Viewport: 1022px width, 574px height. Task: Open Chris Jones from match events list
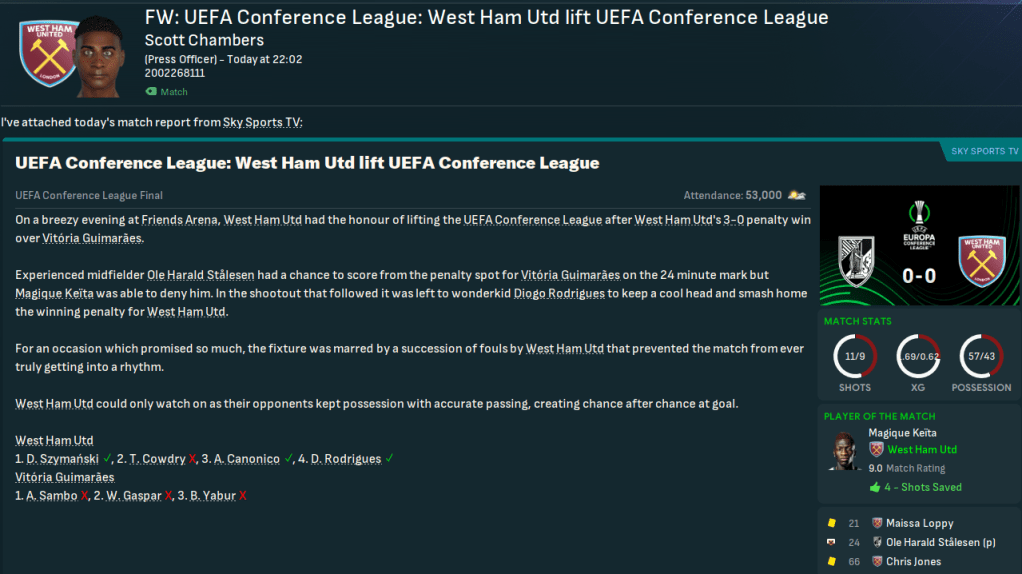913,562
